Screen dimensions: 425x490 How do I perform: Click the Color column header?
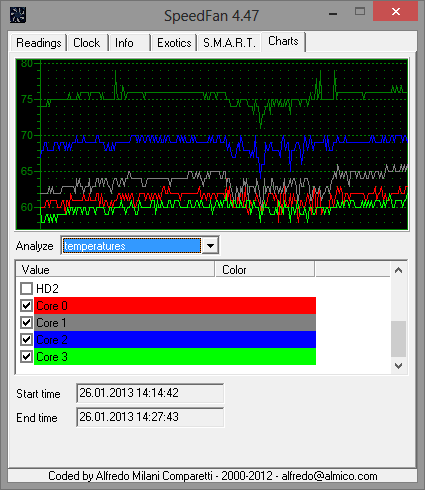pos(265,269)
